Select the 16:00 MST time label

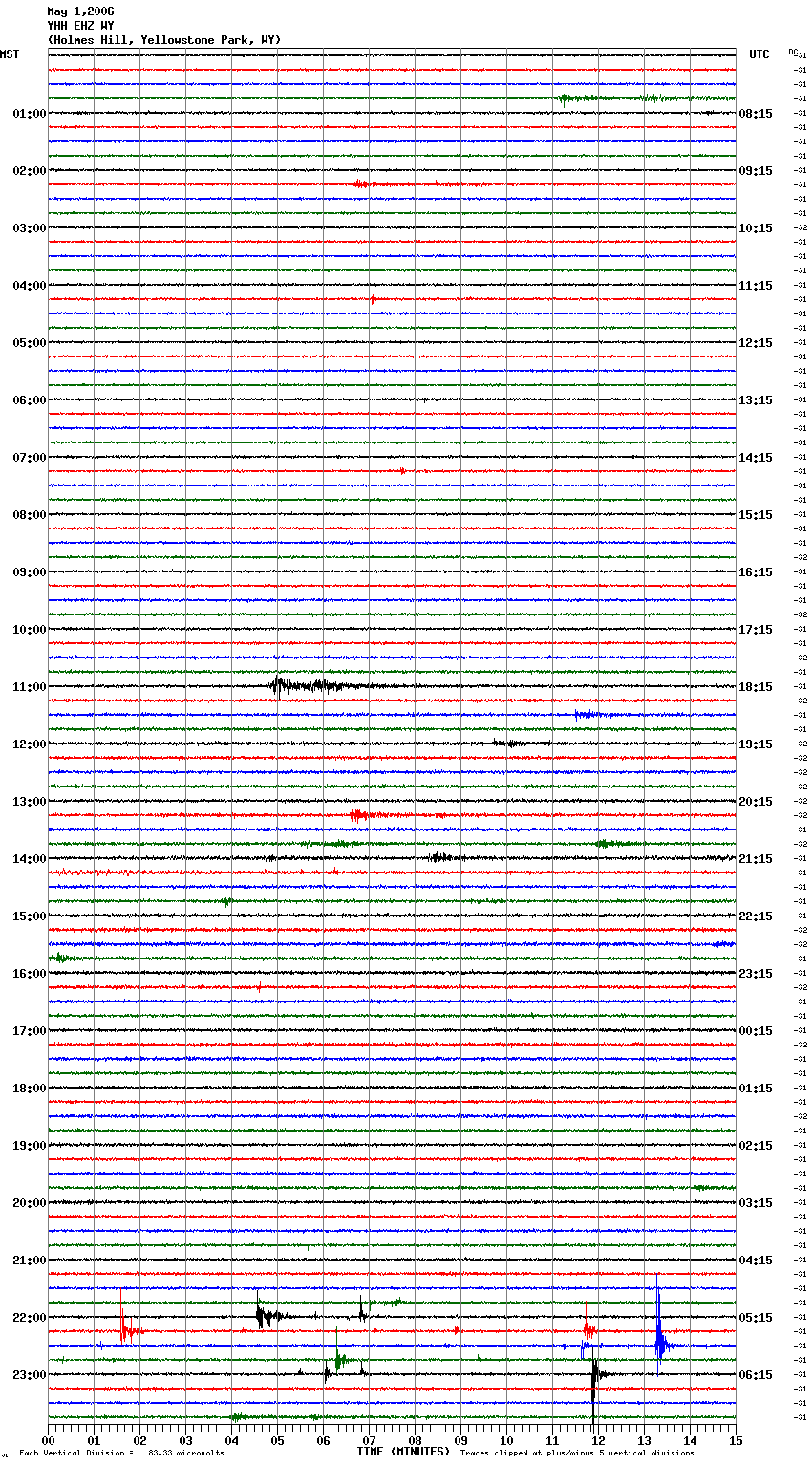point(29,973)
